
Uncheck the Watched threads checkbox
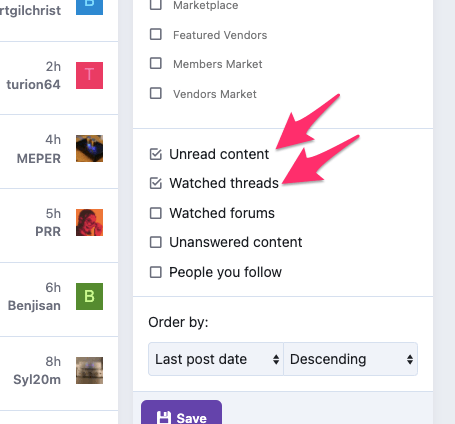156,183
